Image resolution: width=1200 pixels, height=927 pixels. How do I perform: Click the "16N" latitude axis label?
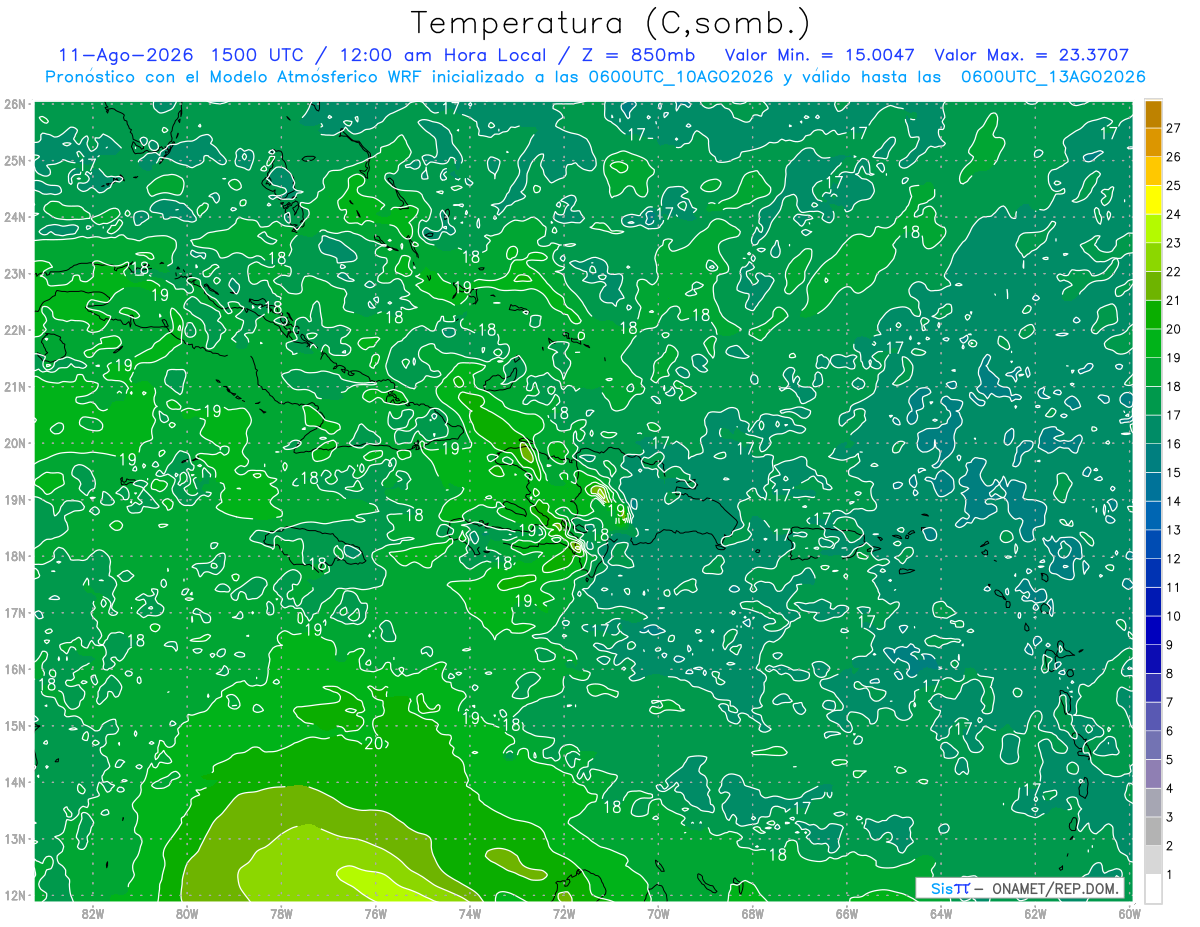tap(14, 669)
